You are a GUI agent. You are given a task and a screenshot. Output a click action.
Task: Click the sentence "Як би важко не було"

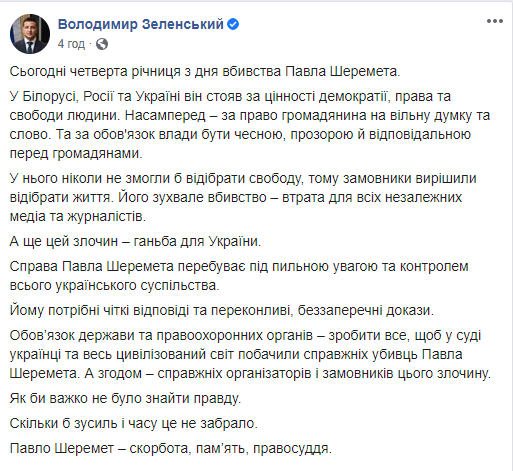(x=125, y=398)
